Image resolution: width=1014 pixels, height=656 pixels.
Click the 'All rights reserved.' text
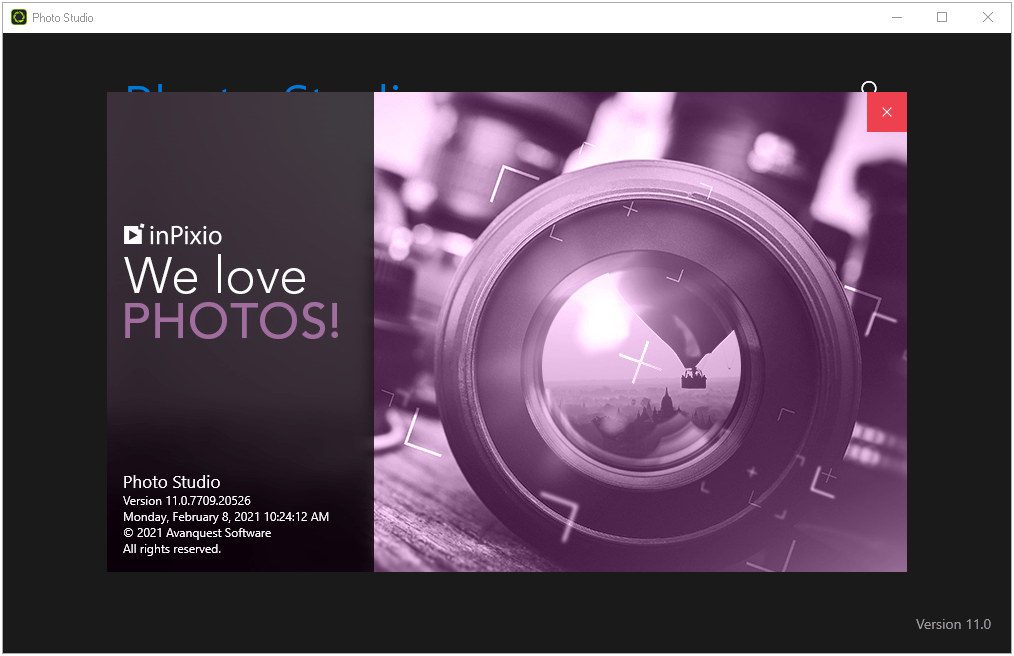coord(172,549)
